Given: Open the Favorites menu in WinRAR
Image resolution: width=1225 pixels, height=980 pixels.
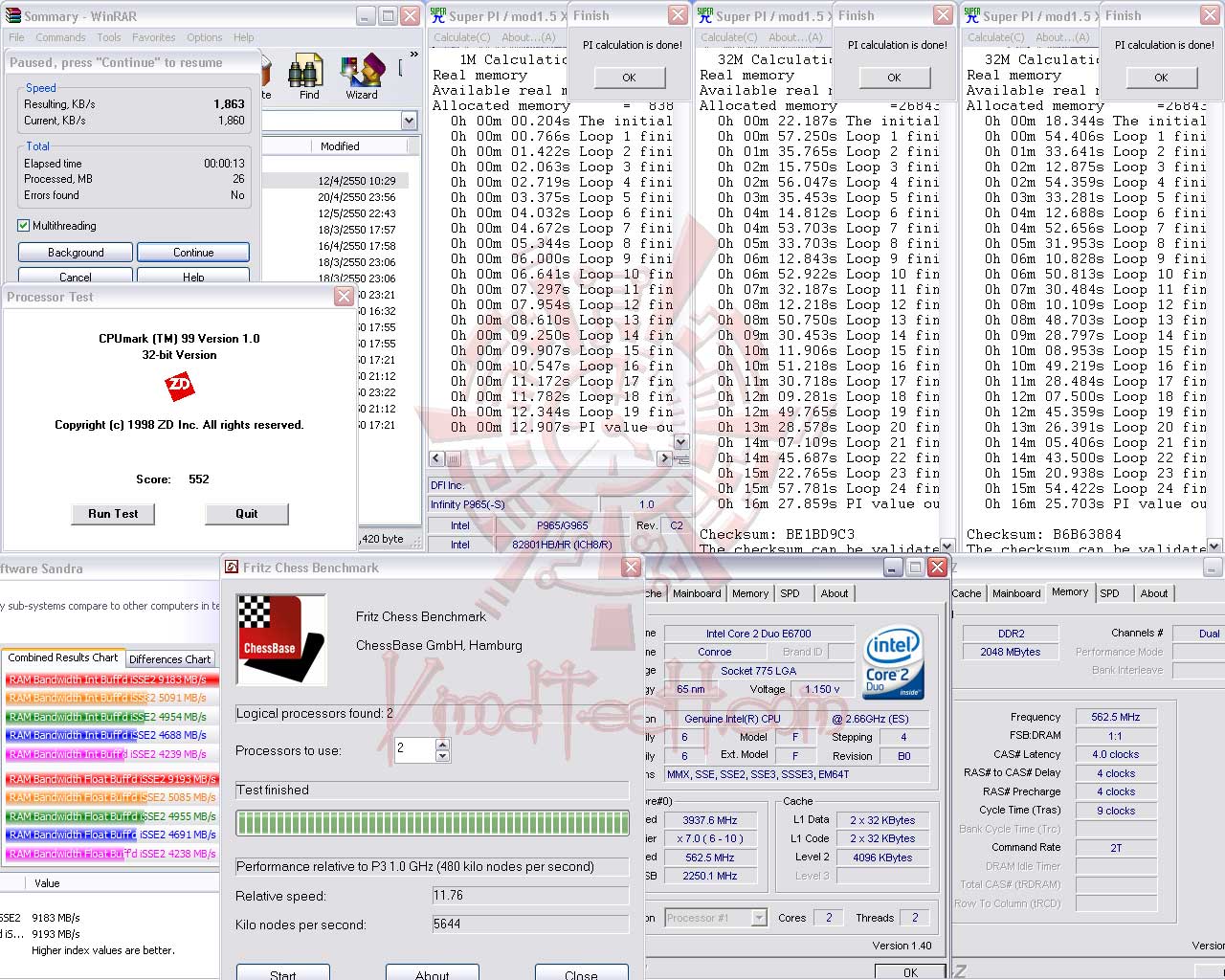Looking at the screenshot, I should click(154, 37).
